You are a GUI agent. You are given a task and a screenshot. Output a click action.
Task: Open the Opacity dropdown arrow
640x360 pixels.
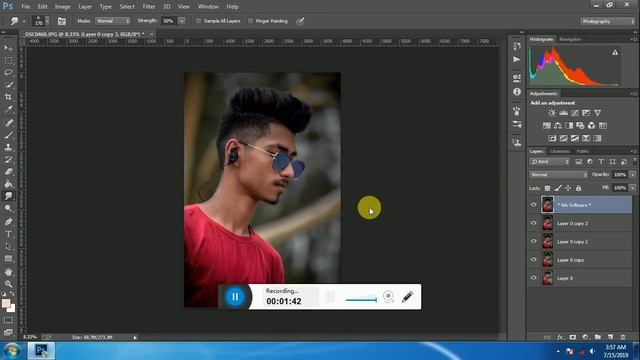click(633, 175)
